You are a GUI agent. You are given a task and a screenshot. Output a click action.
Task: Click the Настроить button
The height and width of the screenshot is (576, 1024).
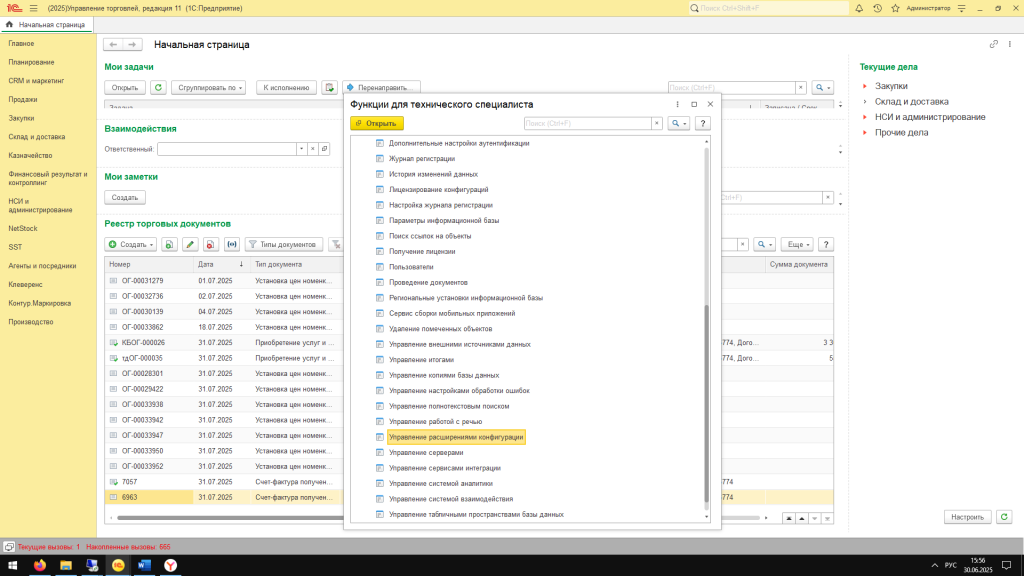tap(967, 517)
